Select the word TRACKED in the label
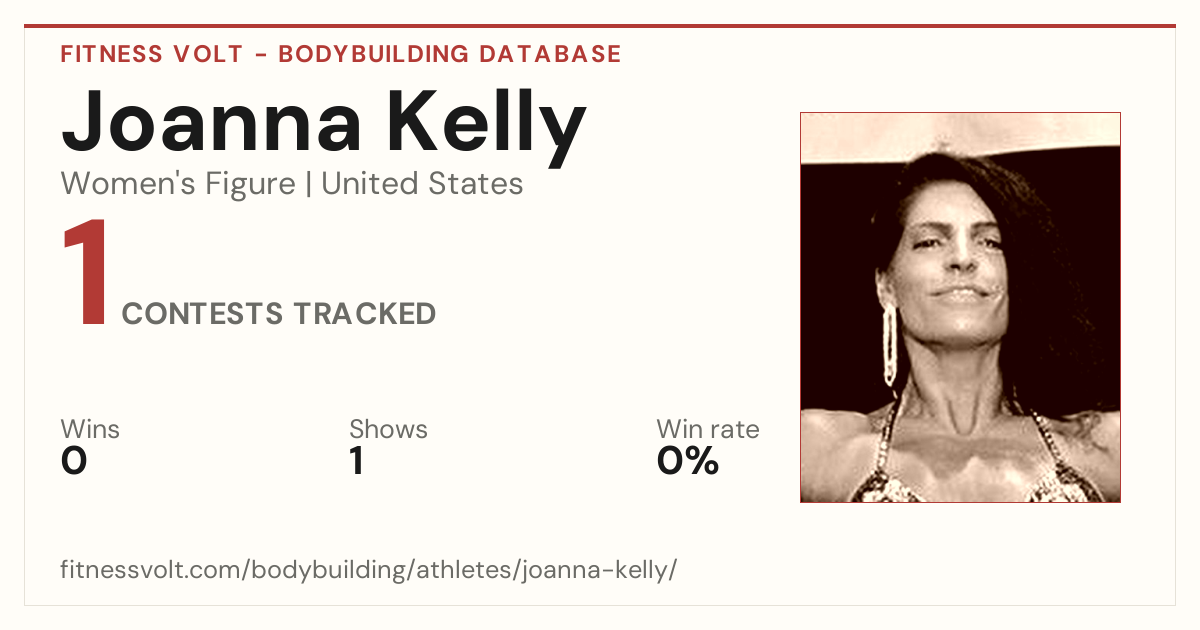The image size is (1200, 630). 365,314
